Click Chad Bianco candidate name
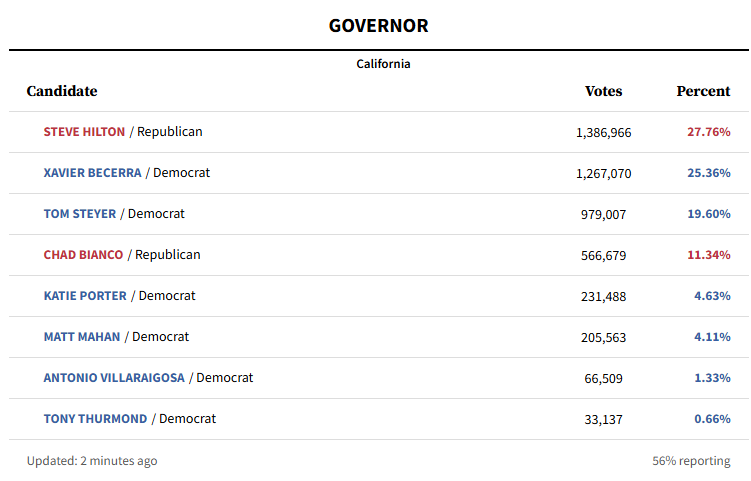Screen dimensions: 751x481 click(83, 255)
